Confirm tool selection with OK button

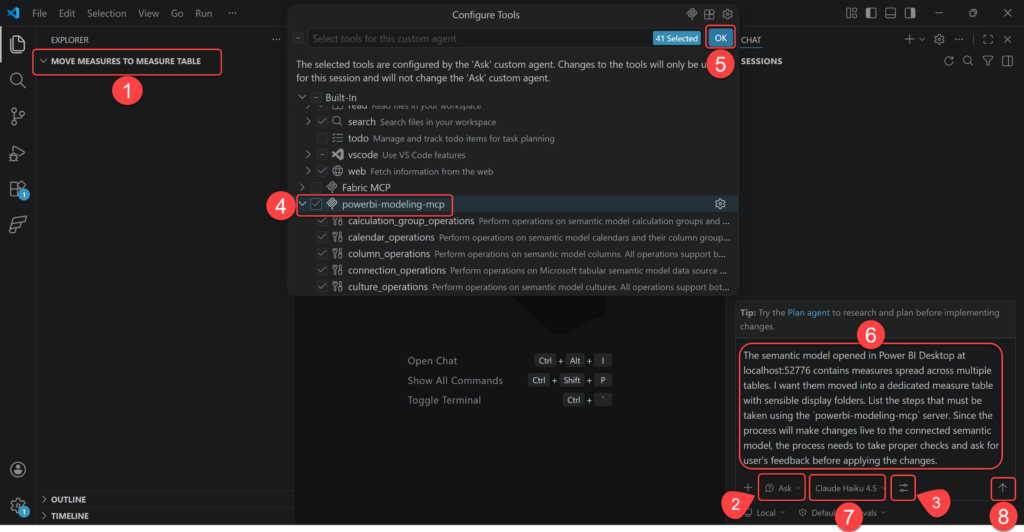(x=720, y=38)
